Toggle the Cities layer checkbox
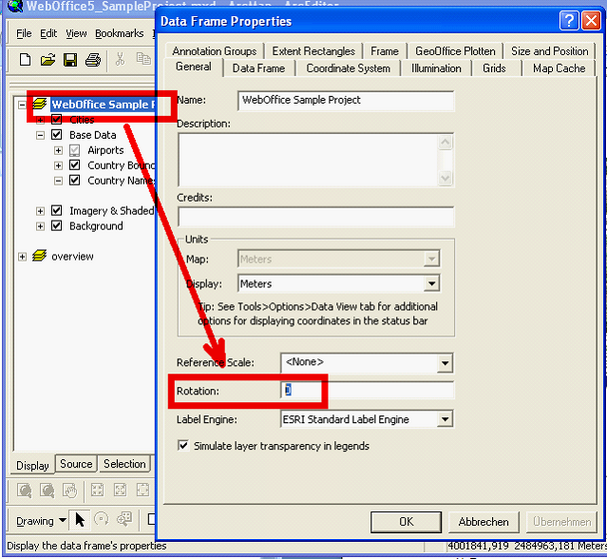The image size is (607, 559). pos(57,119)
